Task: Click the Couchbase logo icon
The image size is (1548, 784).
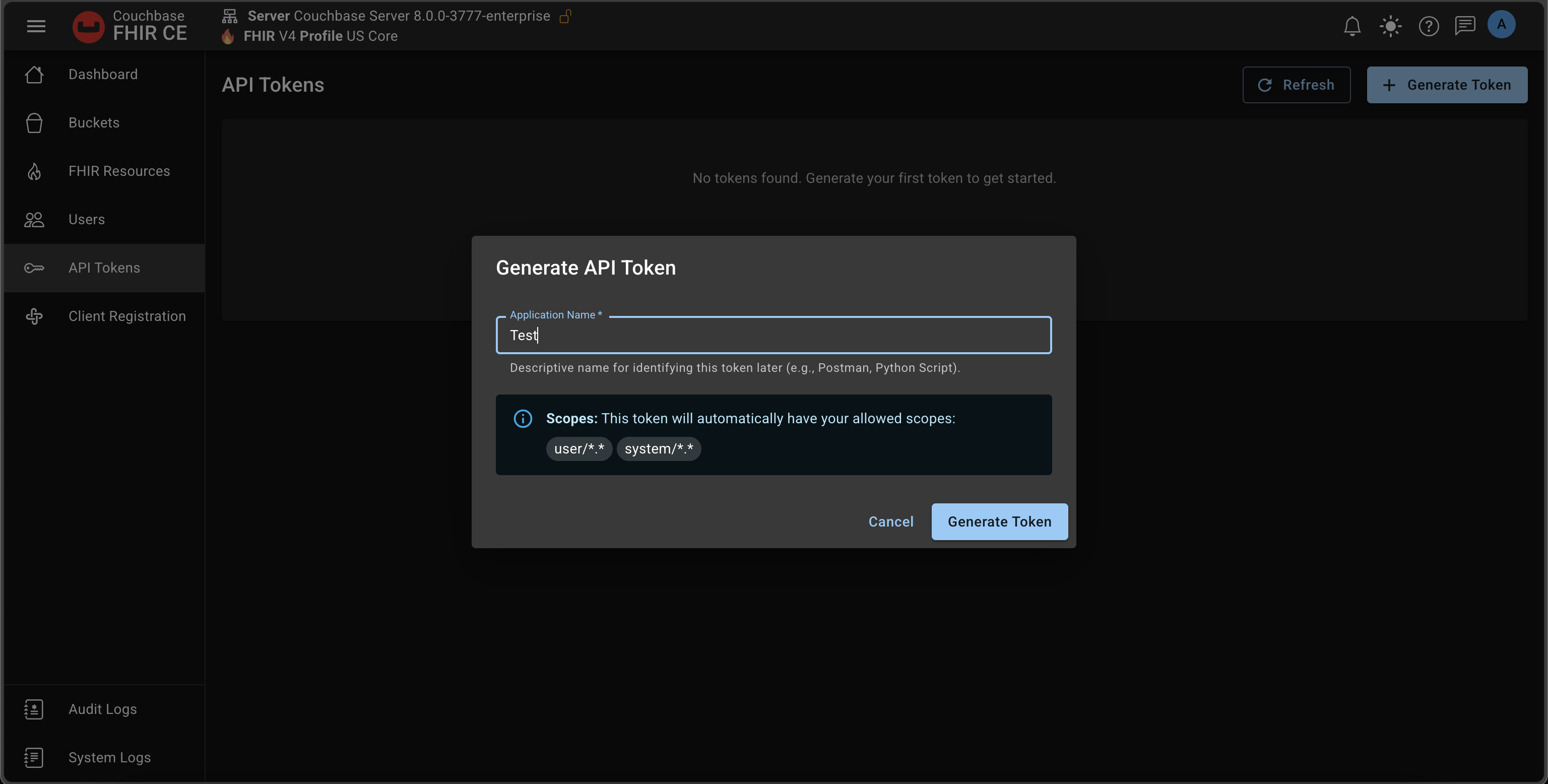Action: pyautogui.click(x=88, y=26)
